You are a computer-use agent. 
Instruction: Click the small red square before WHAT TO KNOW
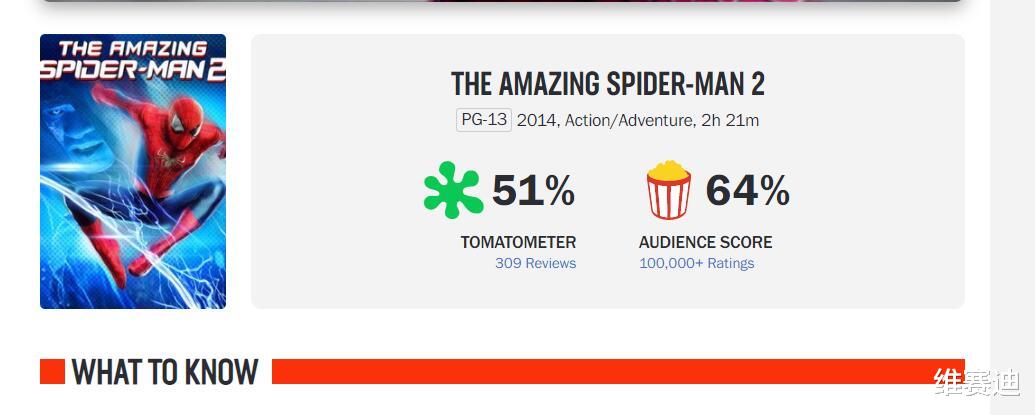[x=52, y=371]
